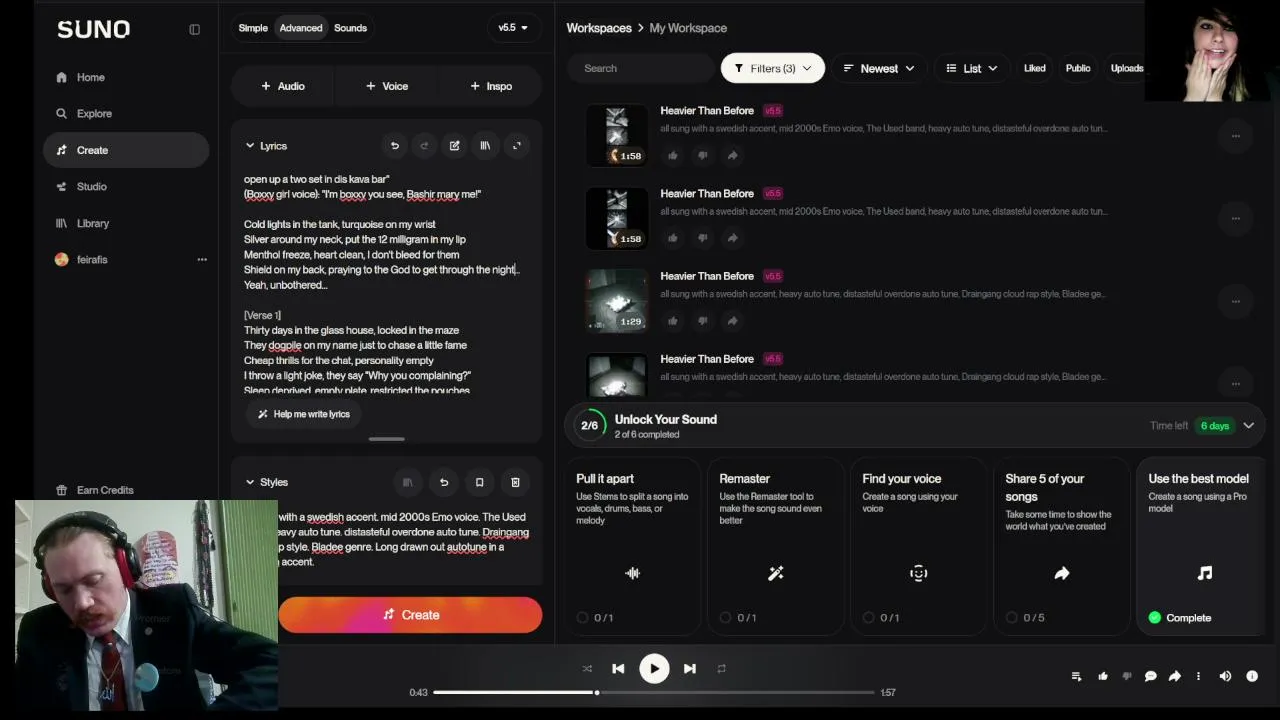Open the Filters (3) dropdown
1280x720 pixels.
pyautogui.click(x=773, y=68)
